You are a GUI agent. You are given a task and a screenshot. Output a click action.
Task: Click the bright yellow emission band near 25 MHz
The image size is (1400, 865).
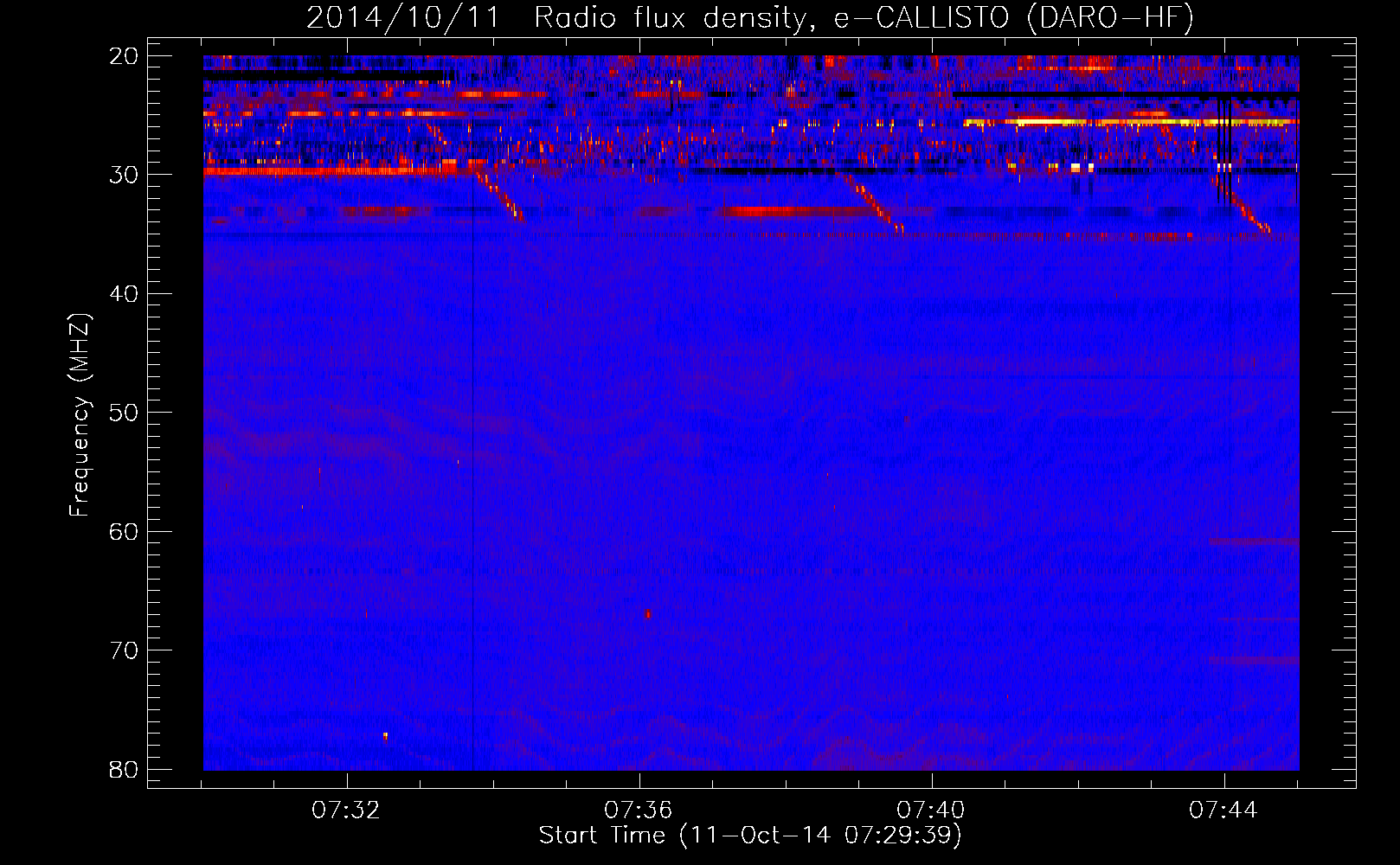point(1130,122)
